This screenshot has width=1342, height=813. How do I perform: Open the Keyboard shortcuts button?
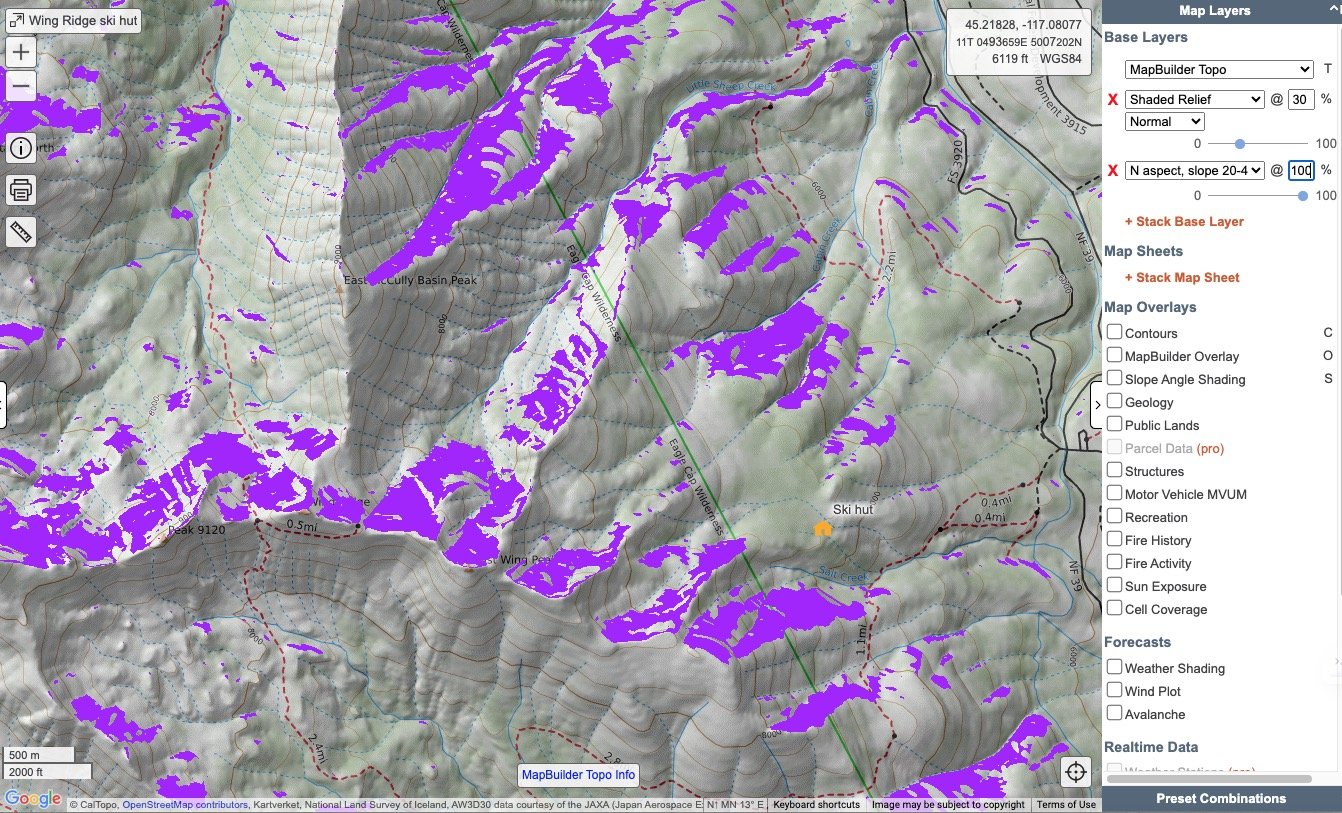[816, 804]
